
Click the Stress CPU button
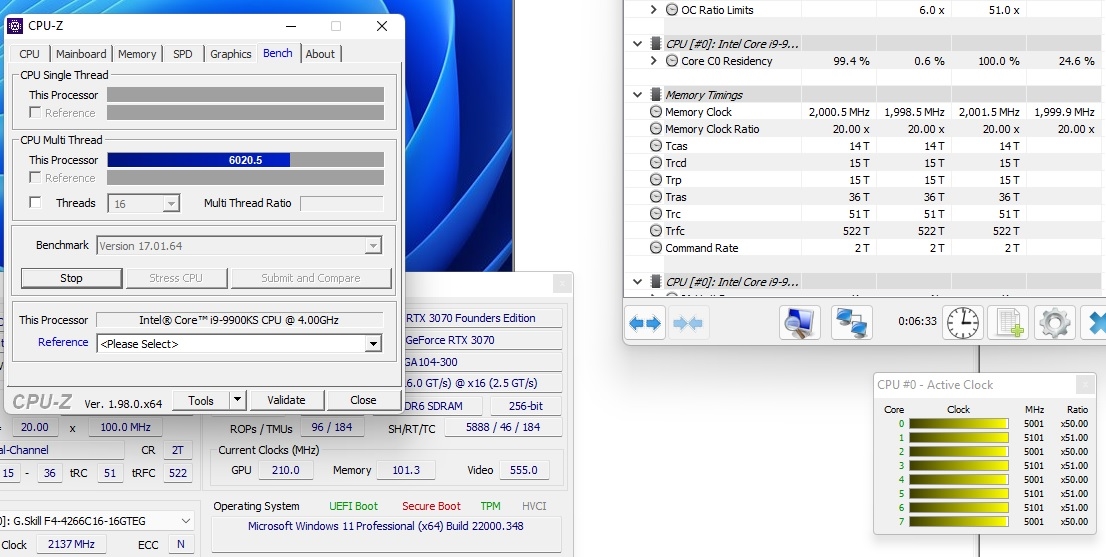pyautogui.click(x=176, y=278)
